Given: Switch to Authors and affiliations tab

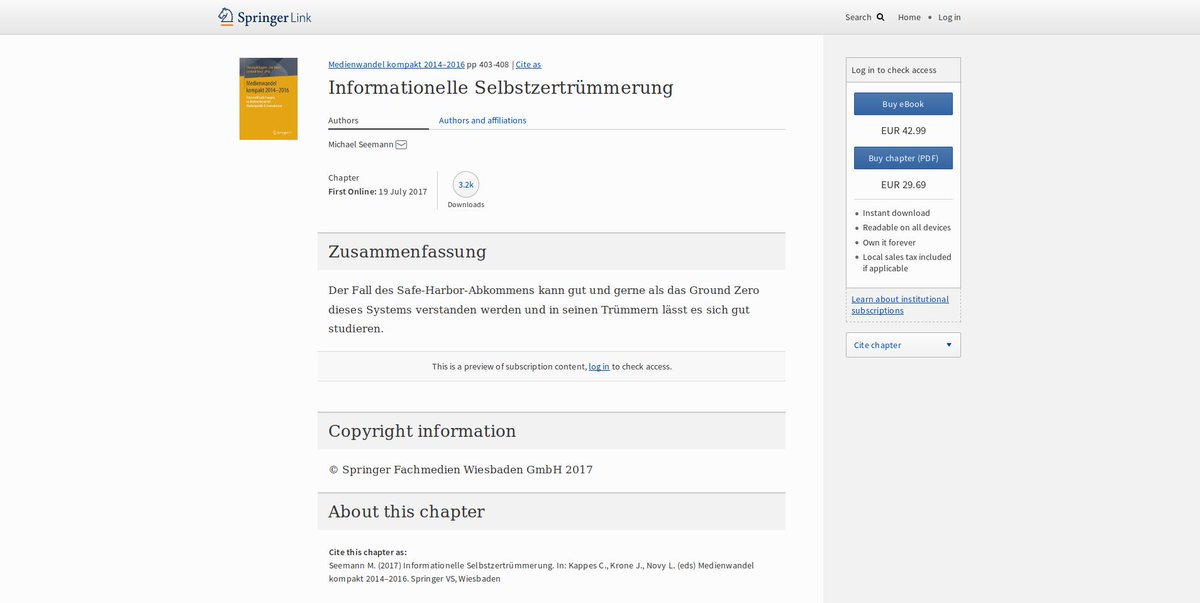Looking at the screenshot, I should [482, 120].
